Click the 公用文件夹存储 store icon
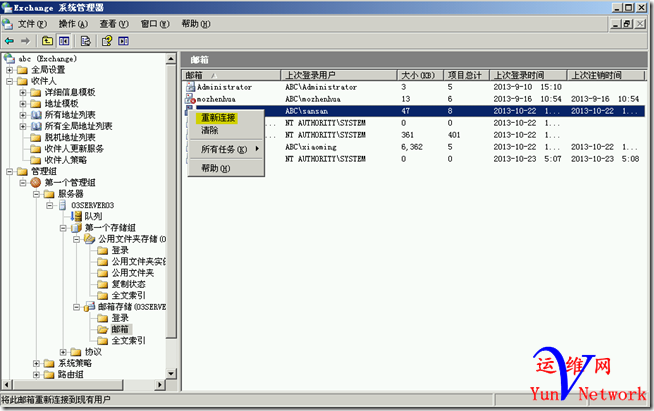The width and height of the screenshot is (654, 411). click(89, 239)
